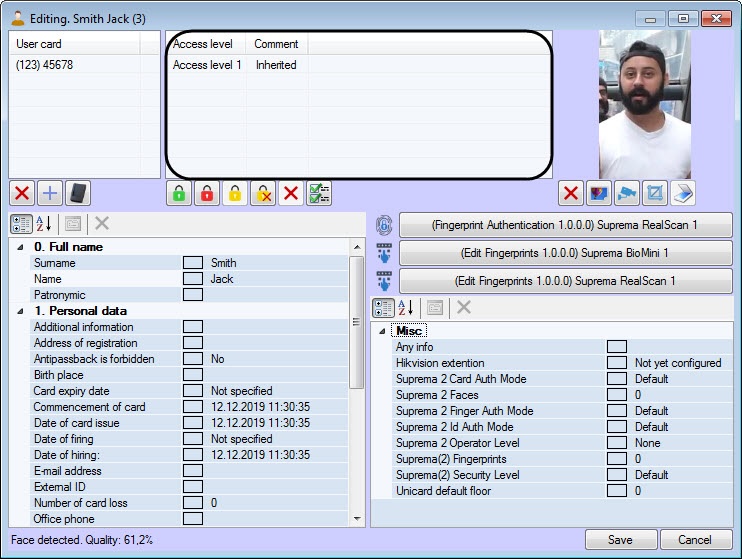Click the red padlock access level icon
742x559 pixels.
pos(206,193)
